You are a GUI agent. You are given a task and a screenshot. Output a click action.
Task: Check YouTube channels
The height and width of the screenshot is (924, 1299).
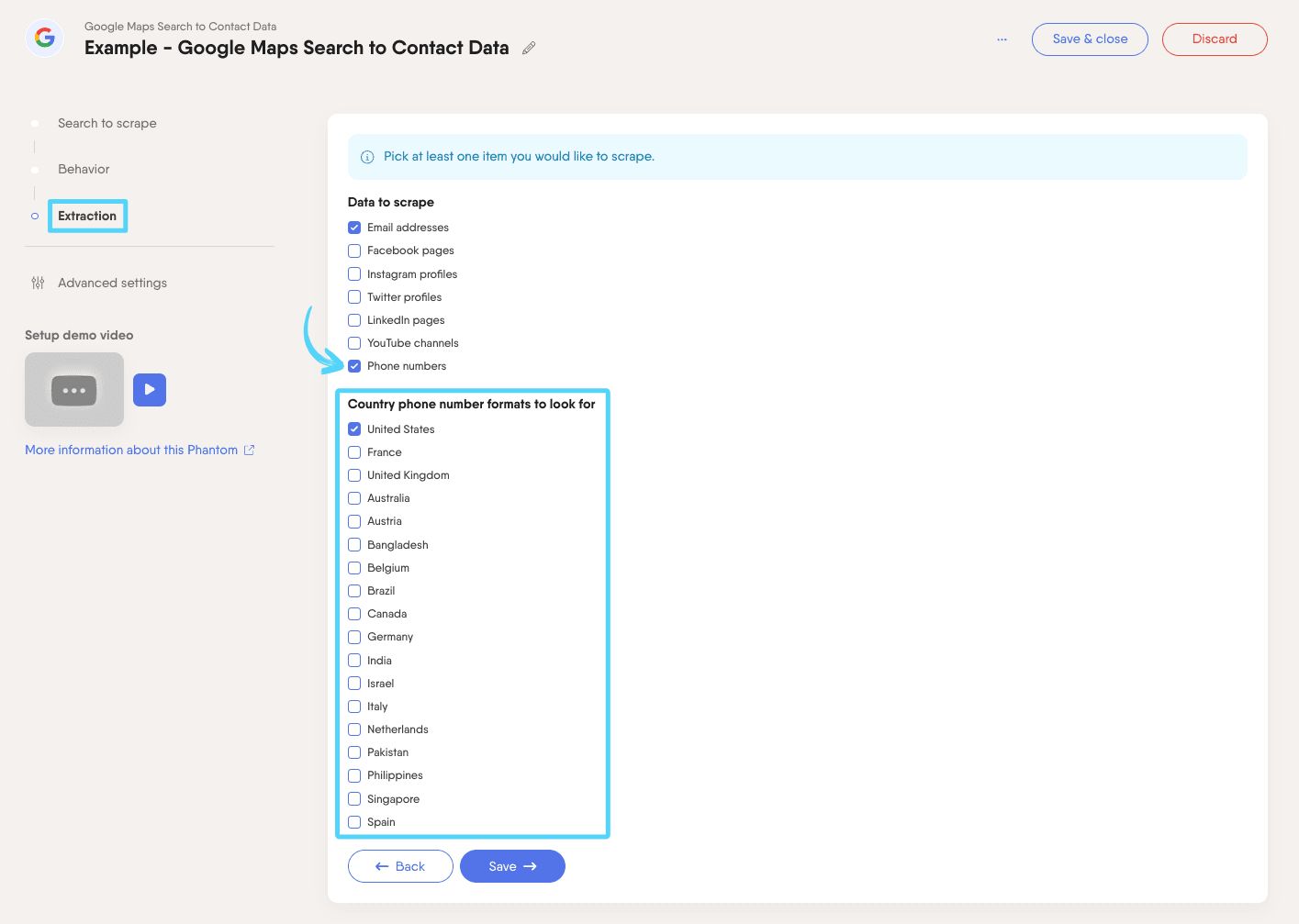pyautogui.click(x=354, y=343)
